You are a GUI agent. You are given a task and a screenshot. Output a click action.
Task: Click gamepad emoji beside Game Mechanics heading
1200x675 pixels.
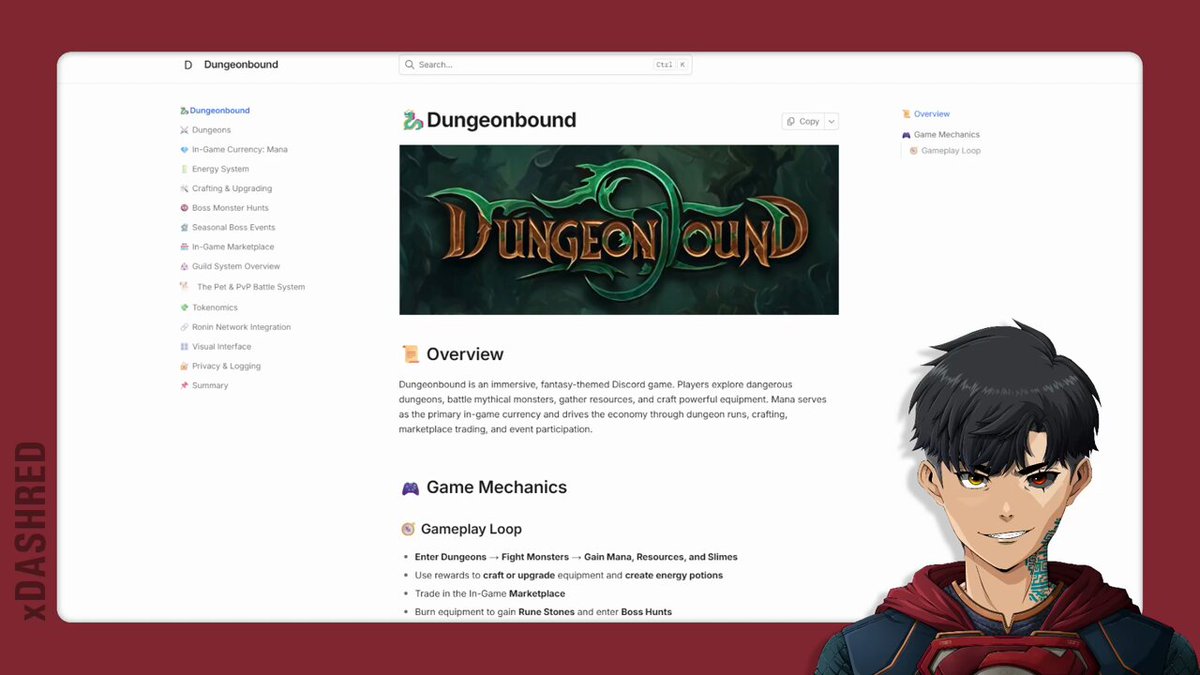point(410,488)
